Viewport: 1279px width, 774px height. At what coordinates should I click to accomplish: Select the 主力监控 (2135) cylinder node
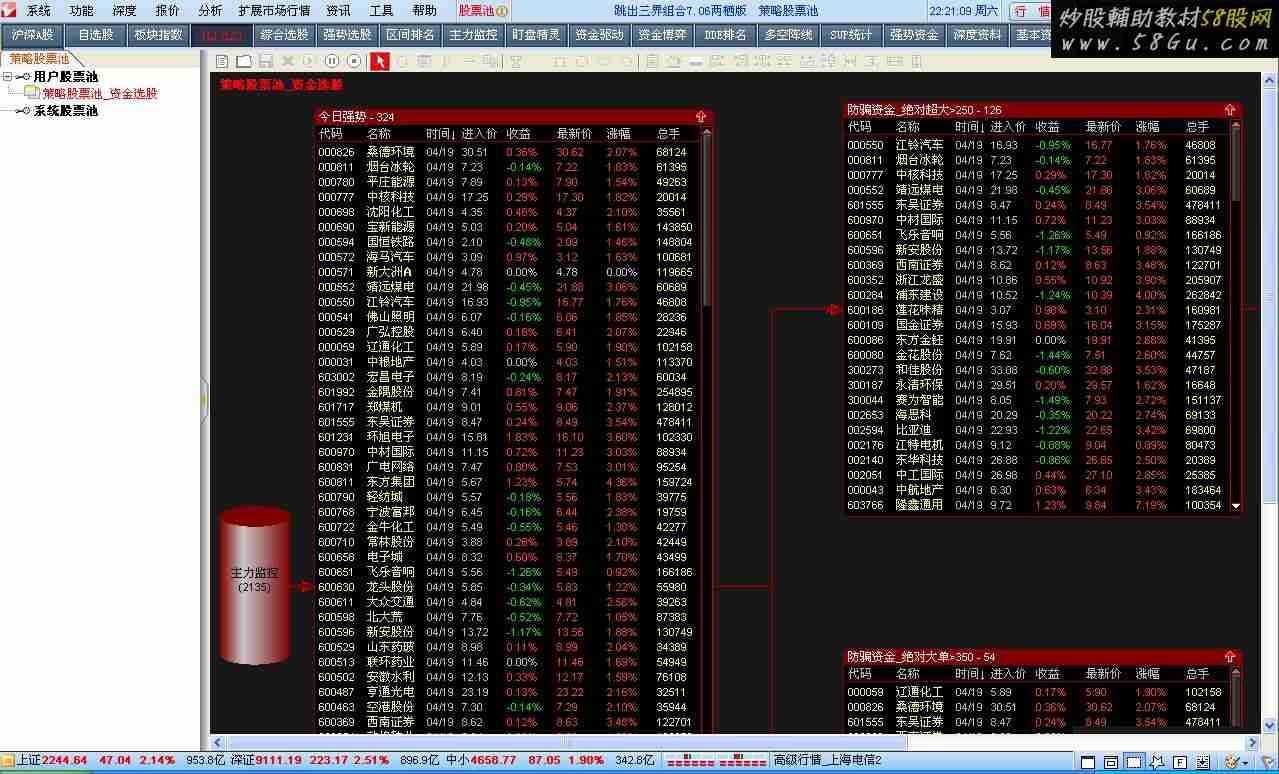click(256, 585)
